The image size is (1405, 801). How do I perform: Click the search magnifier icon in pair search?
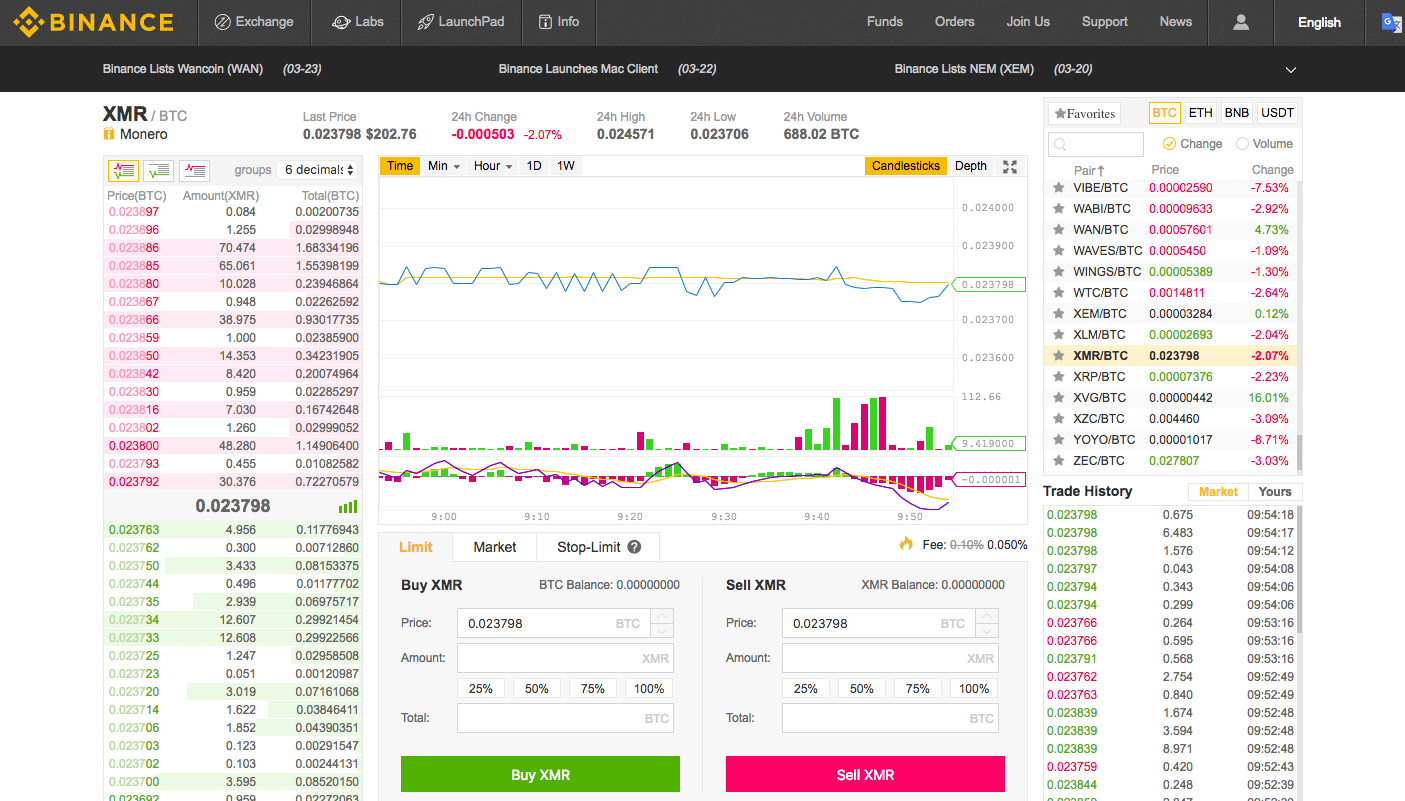click(x=1060, y=145)
